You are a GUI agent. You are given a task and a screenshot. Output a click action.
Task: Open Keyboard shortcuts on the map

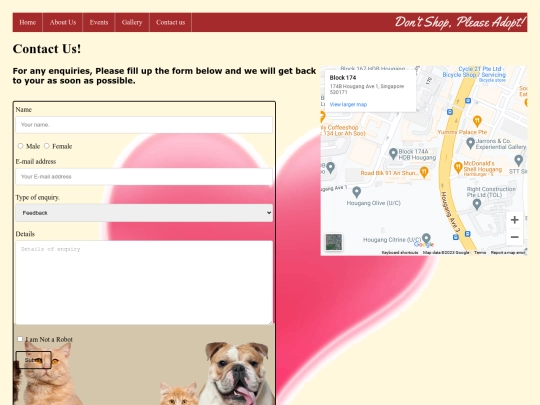click(400, 252)
